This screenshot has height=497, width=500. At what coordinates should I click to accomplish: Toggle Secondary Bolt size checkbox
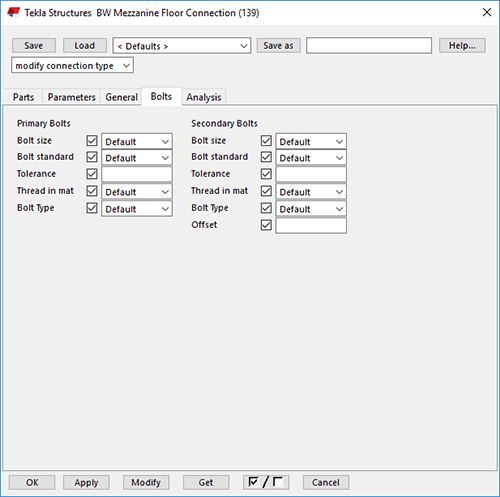pos(266,141)
